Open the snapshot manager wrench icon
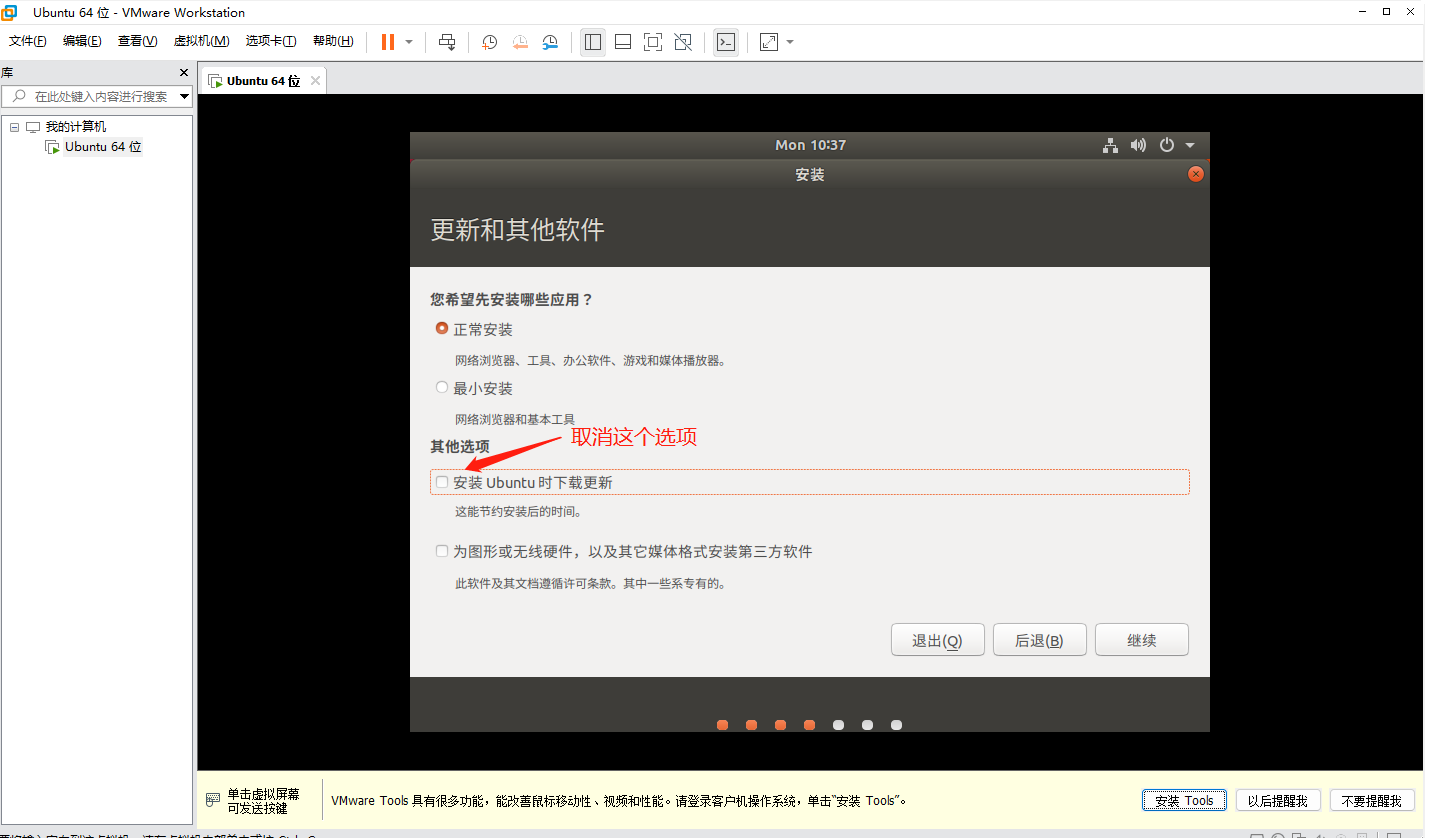 [x=550, y=42]
